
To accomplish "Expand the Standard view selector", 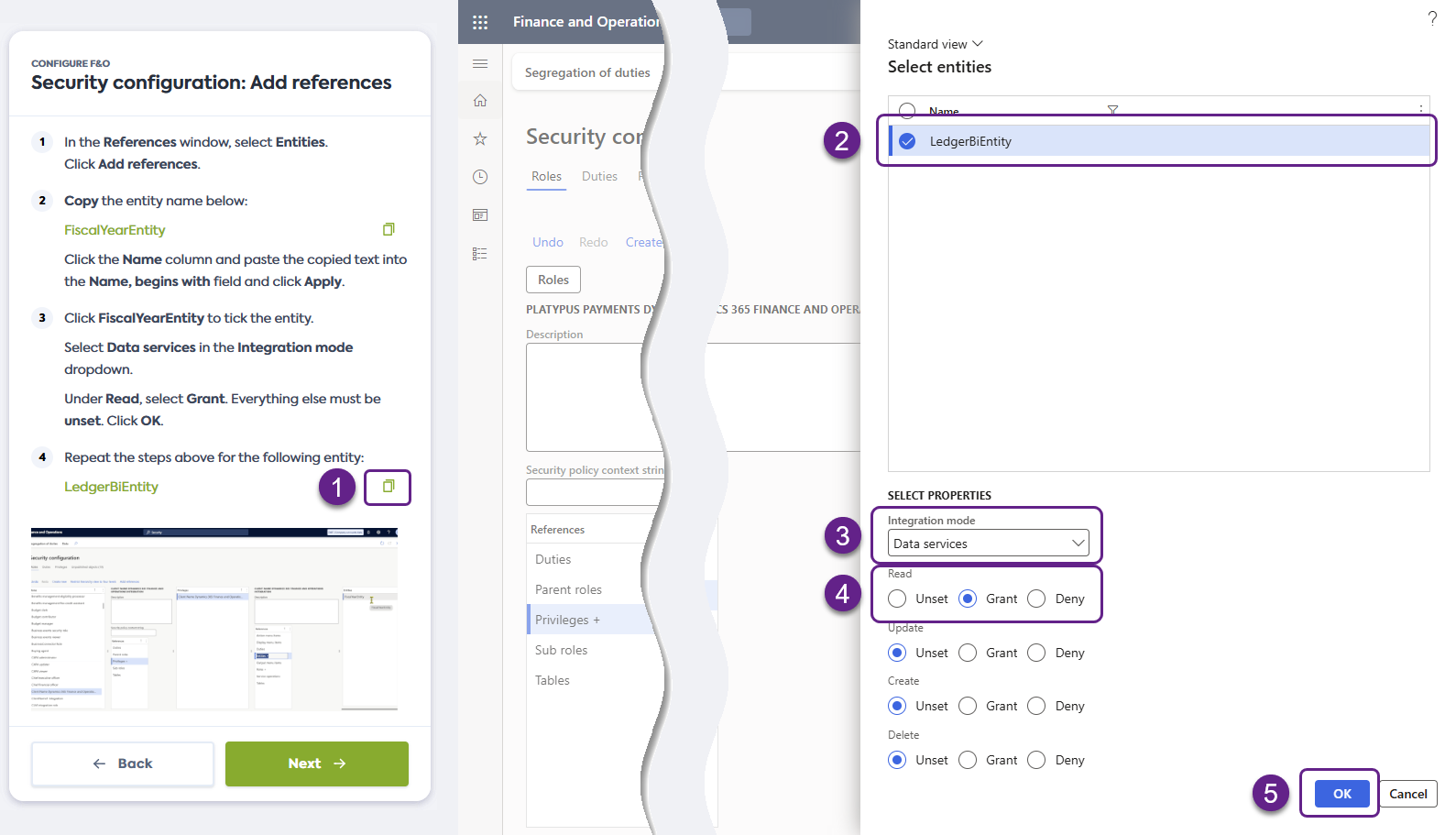I will click(x=935, y=44).
